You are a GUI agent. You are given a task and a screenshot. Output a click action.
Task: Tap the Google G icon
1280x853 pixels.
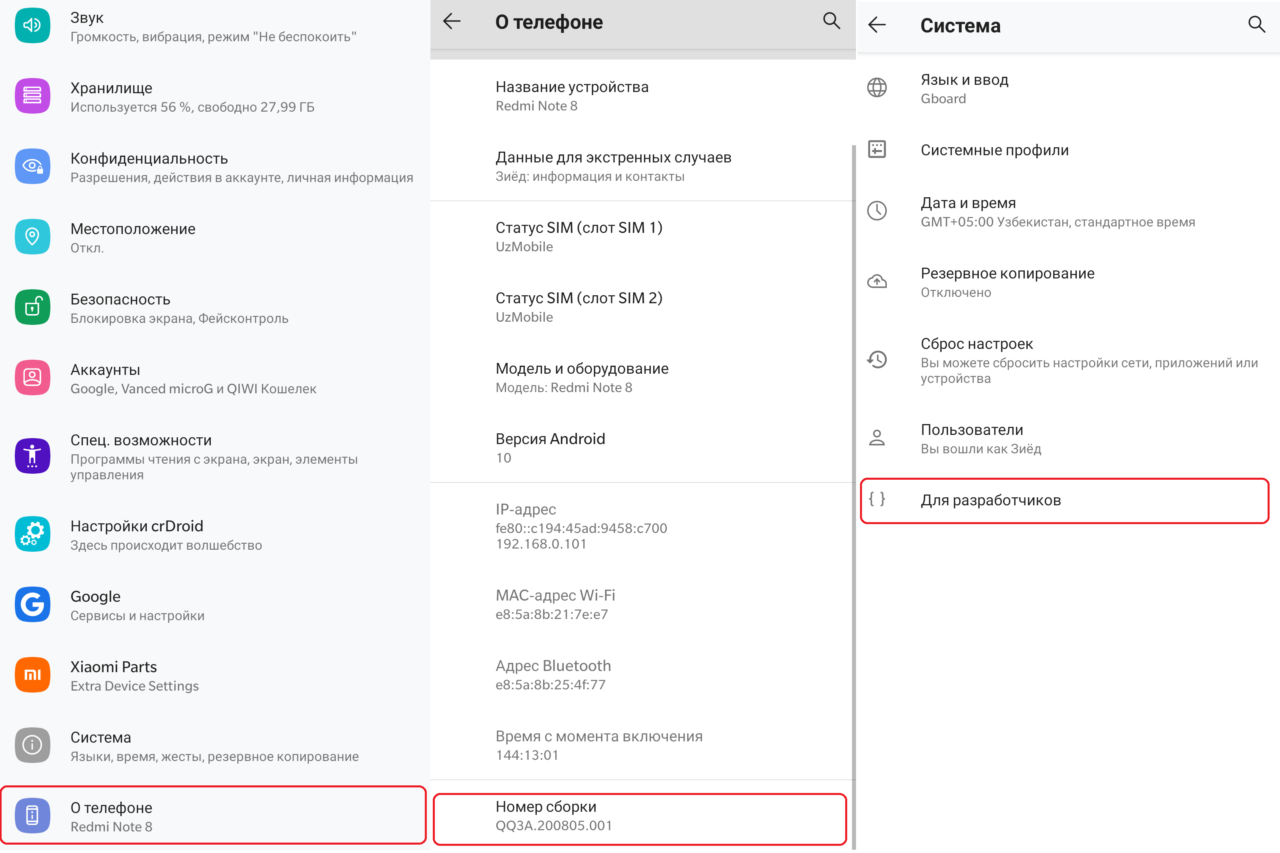click(32, 604)
